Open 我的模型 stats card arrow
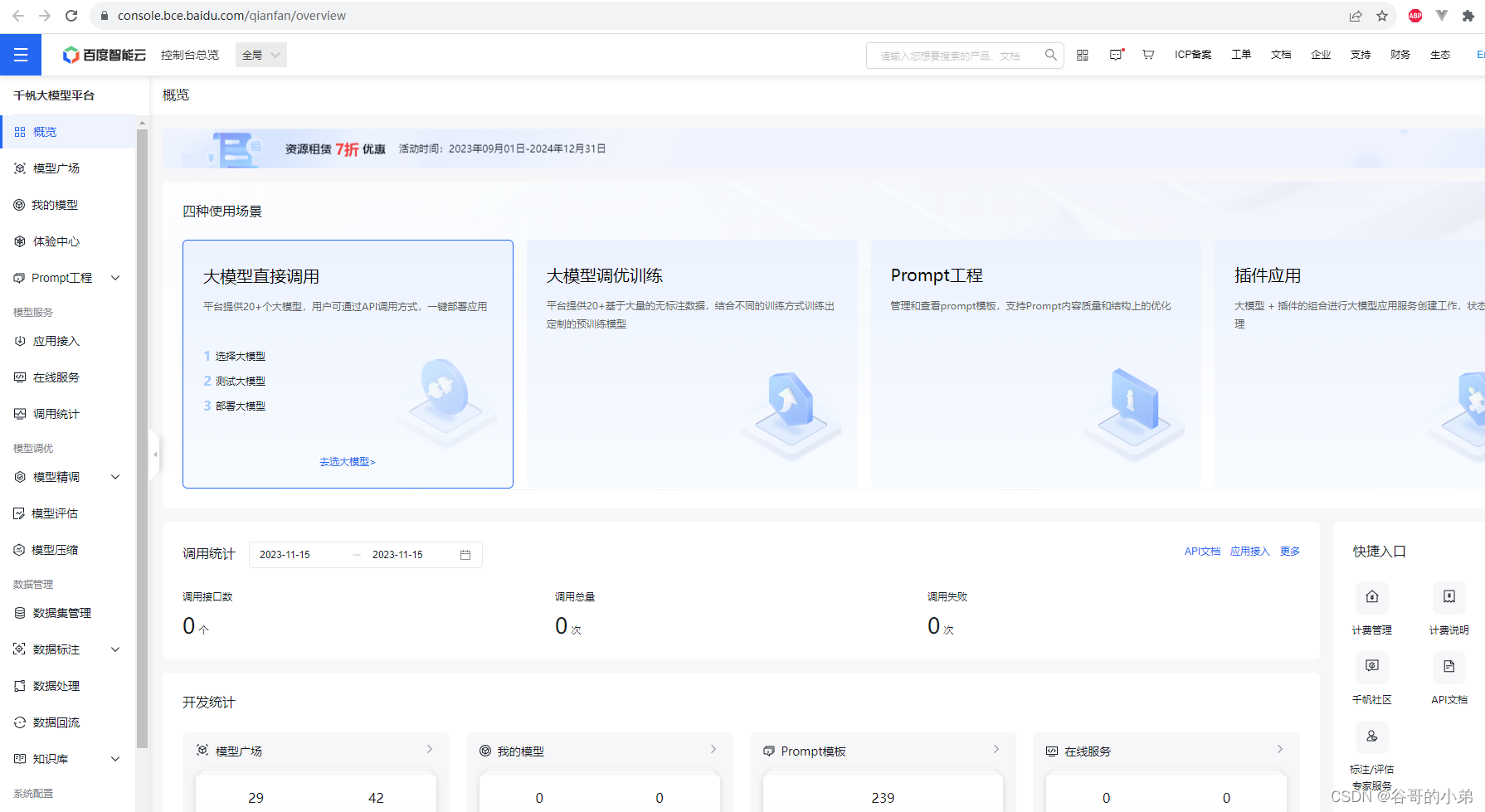Image resolution: width=1485 pixels, height=812 pixels. (713, 749)
